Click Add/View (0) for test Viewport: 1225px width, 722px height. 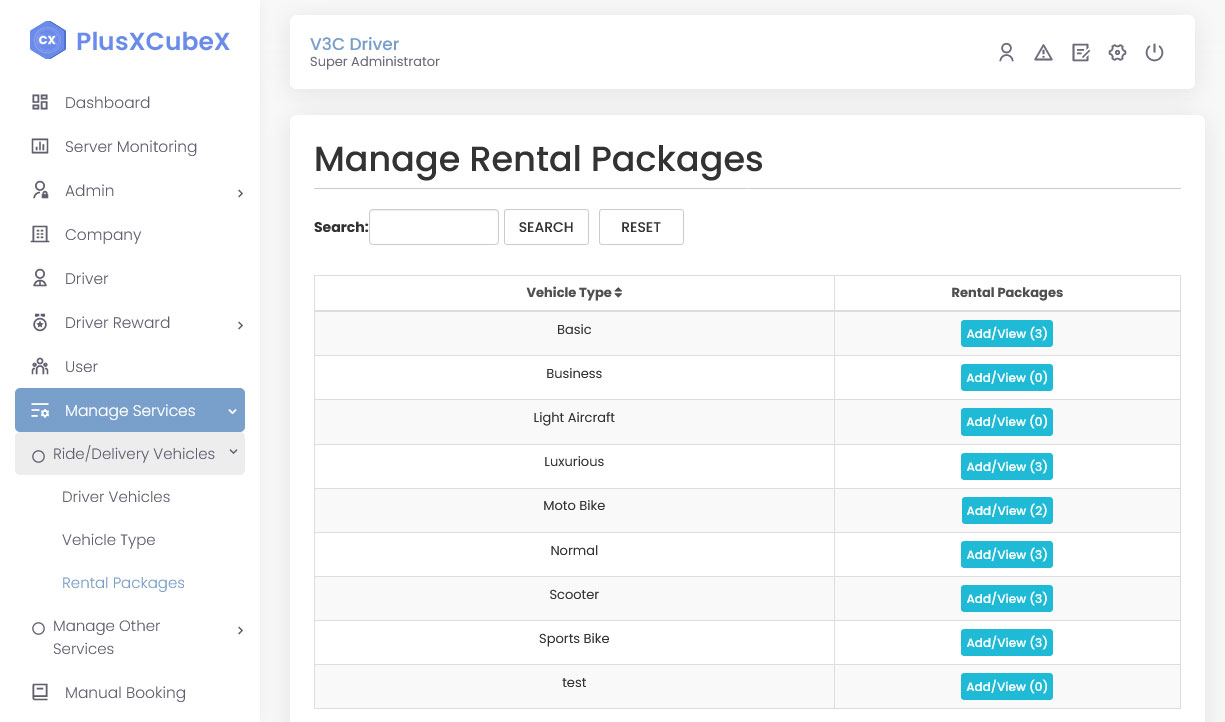(x=1007, y=687)
